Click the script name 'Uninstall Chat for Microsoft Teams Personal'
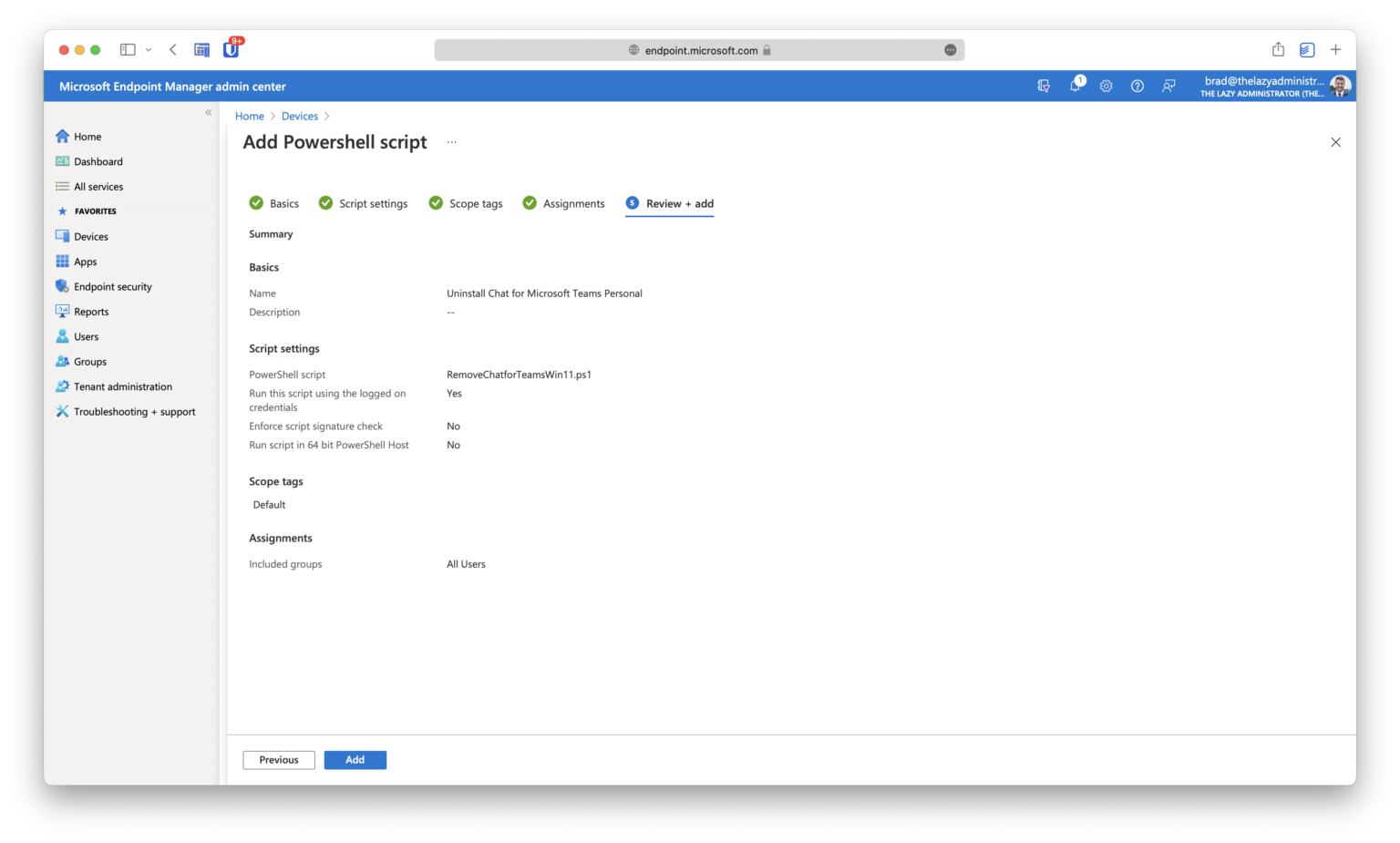 (544, 293)
